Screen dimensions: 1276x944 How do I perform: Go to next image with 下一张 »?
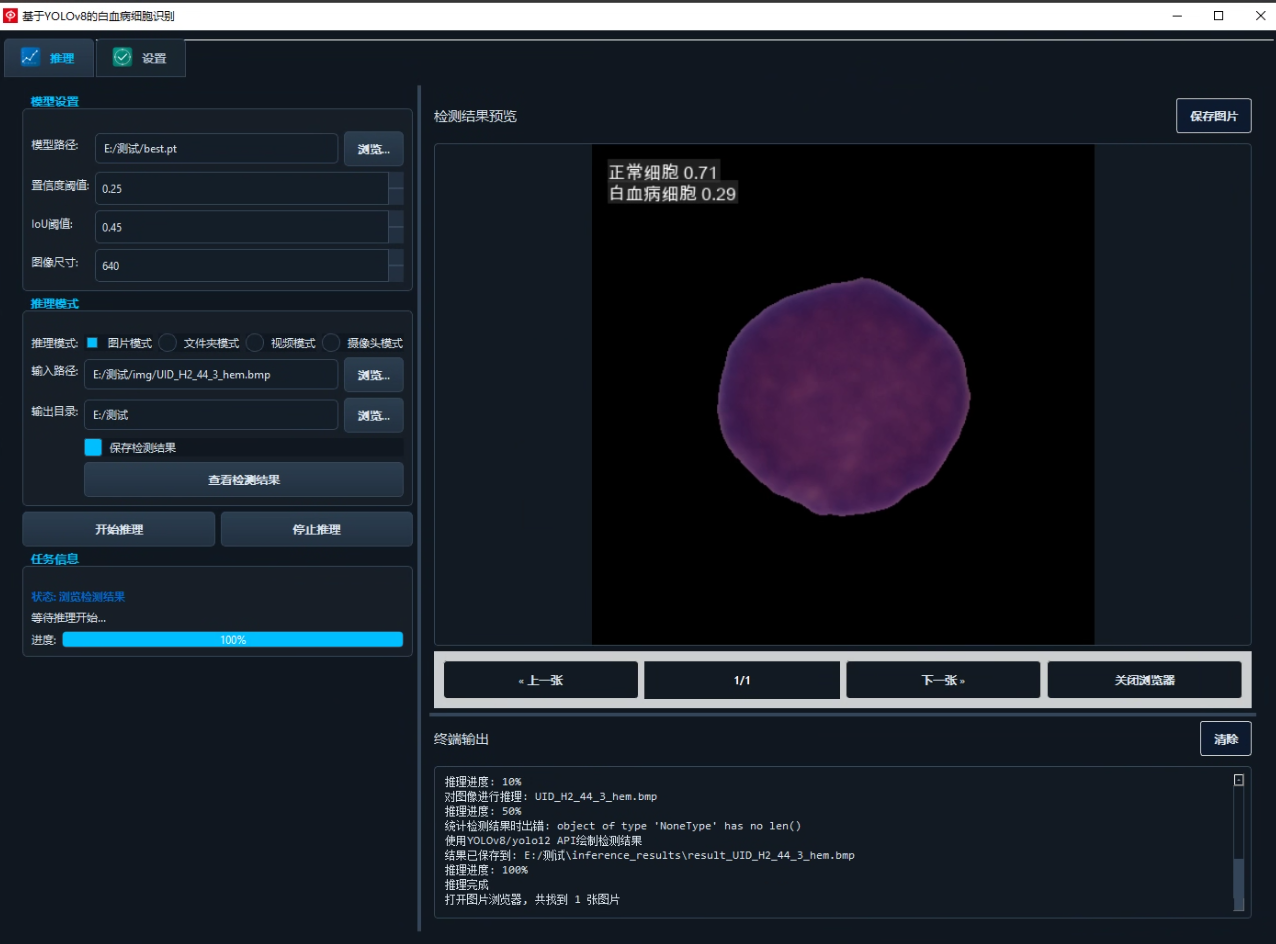(943, 680)
